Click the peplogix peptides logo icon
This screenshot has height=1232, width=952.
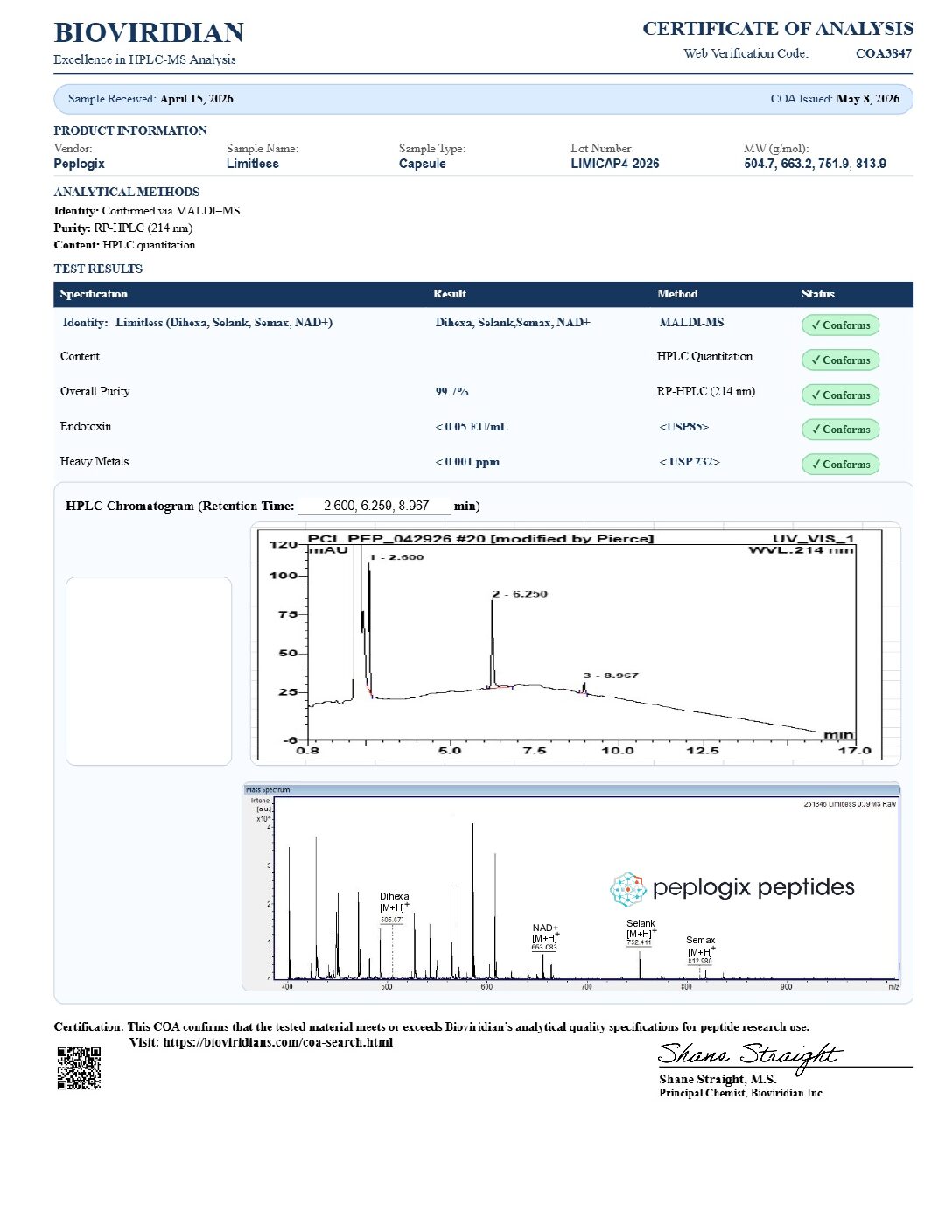point(626,888)
